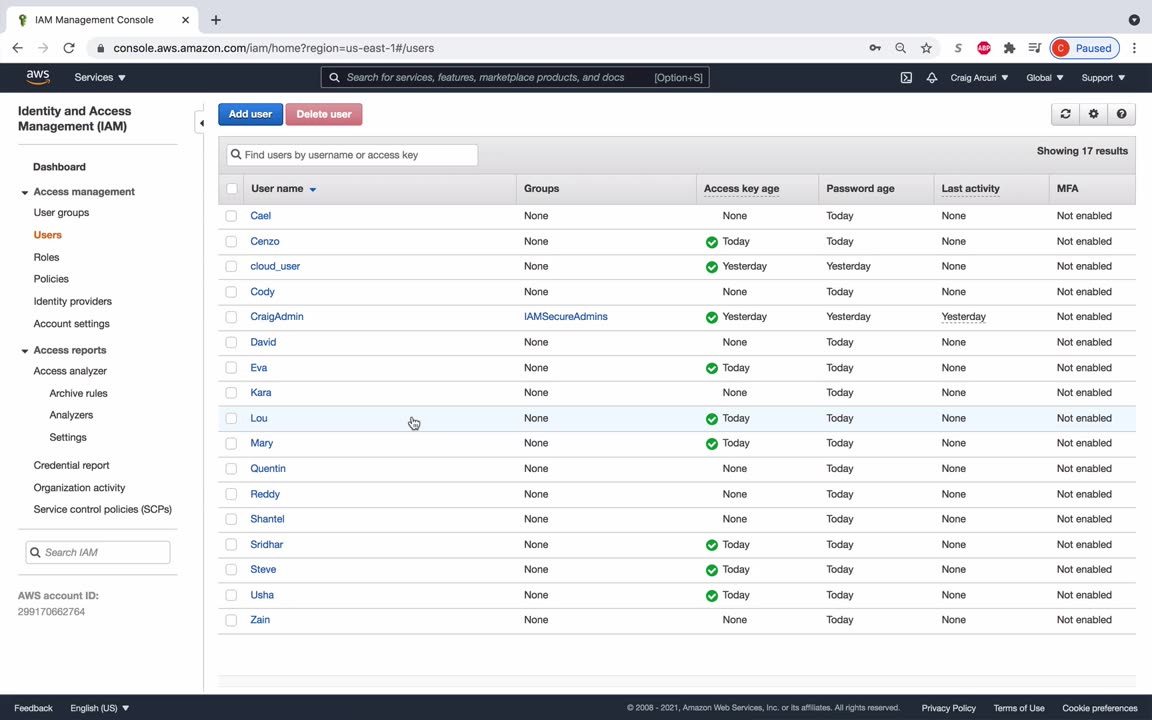Click the help question mark icon
1152x720 pixels.
pyautogui.click(x=1121, y=114)
